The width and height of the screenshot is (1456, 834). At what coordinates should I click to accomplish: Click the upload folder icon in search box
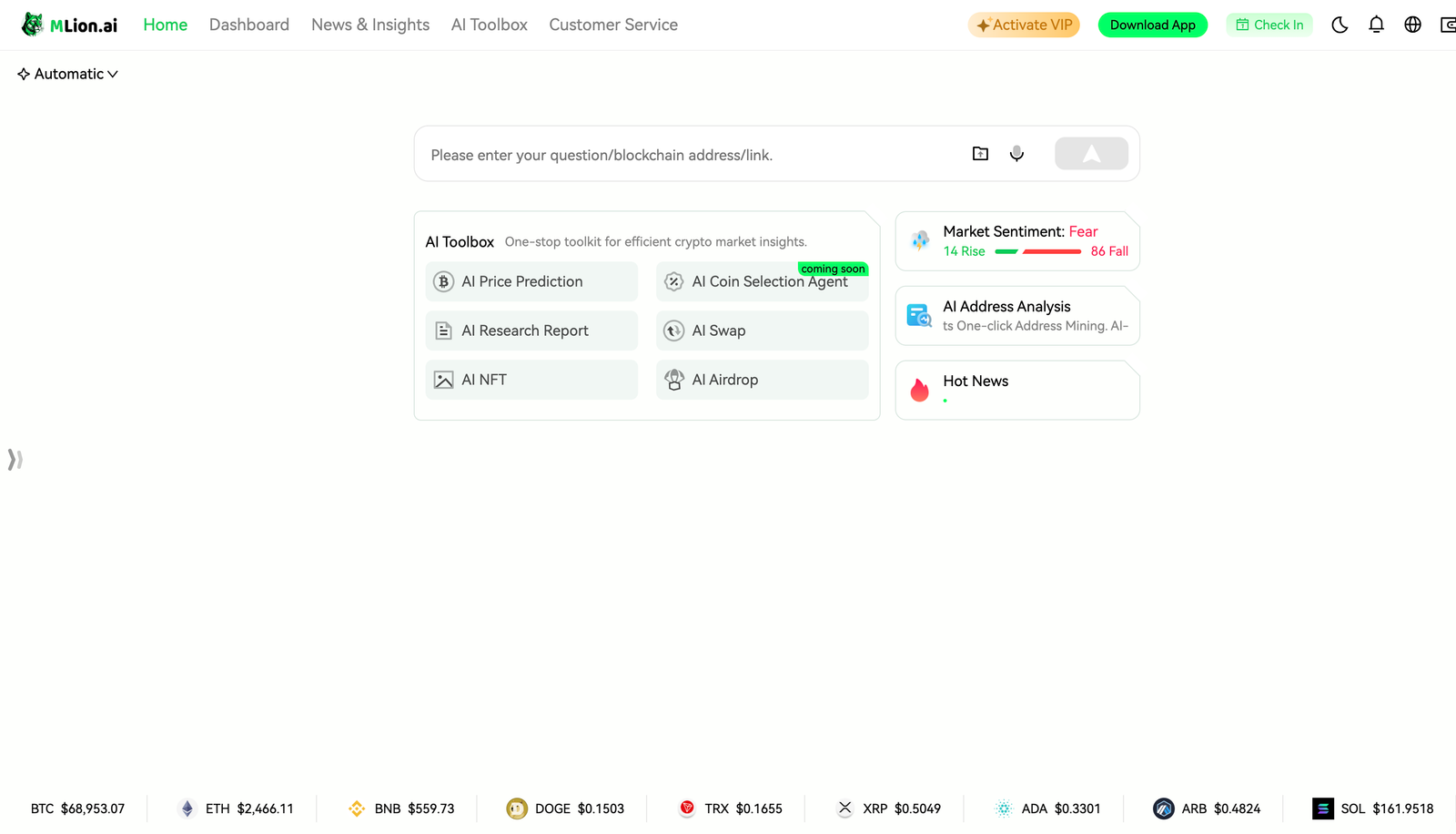coord(980,154)
